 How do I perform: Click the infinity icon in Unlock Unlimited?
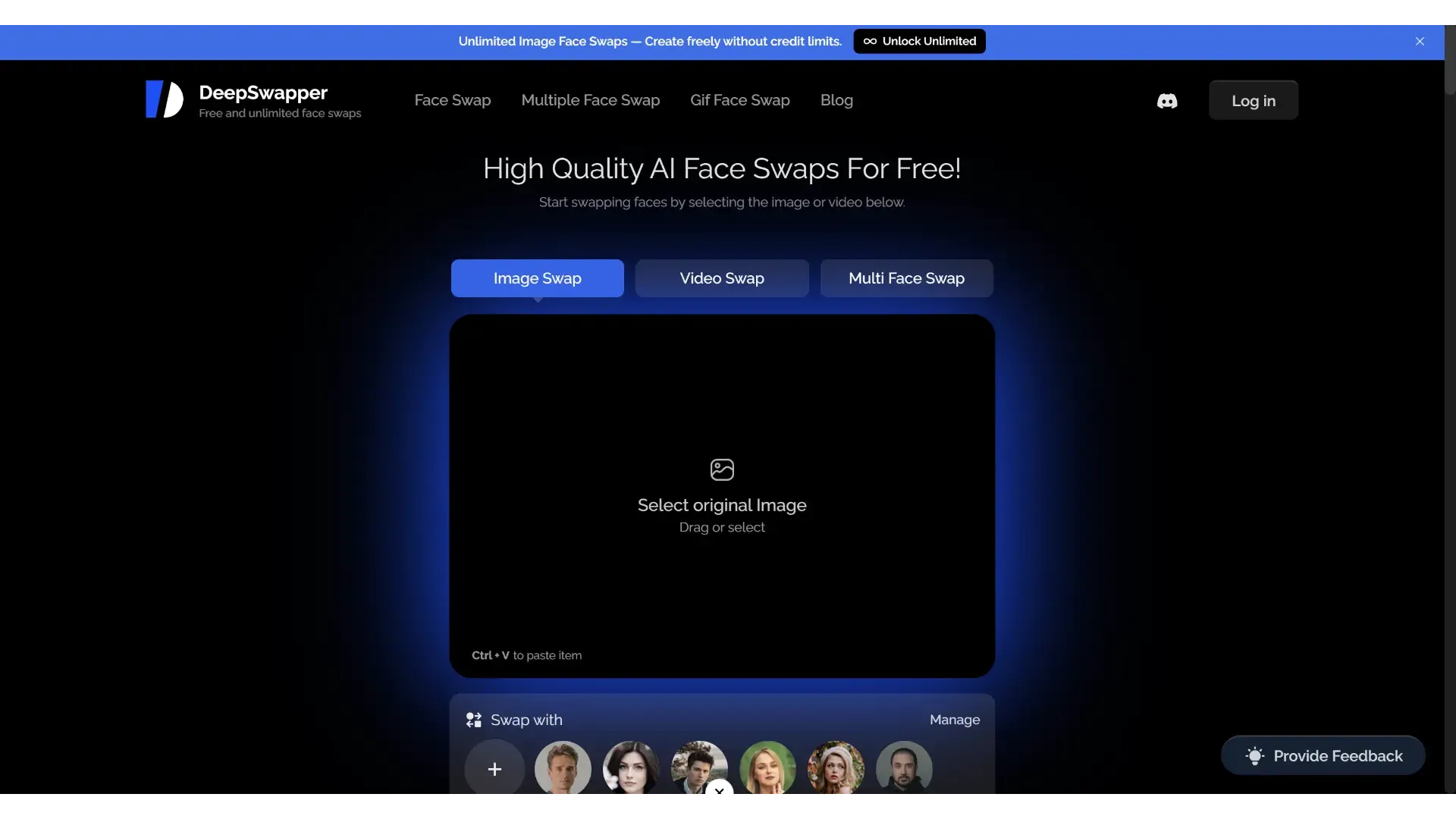[x=870, y=41]
